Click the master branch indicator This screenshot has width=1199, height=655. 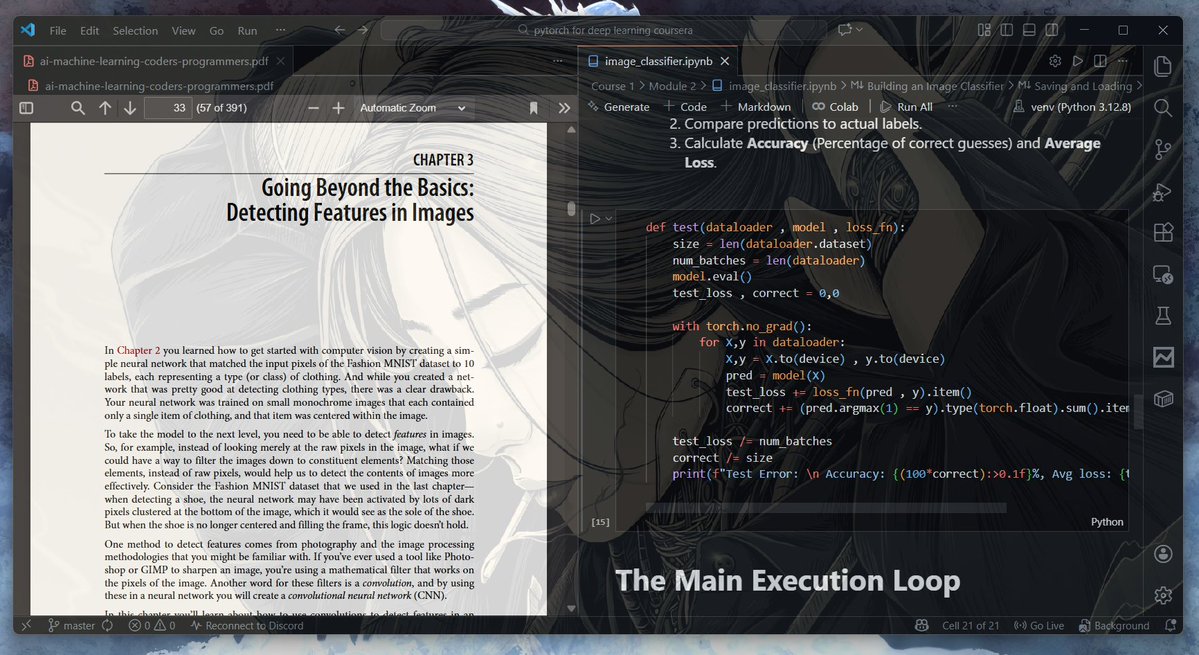(71, 625)
